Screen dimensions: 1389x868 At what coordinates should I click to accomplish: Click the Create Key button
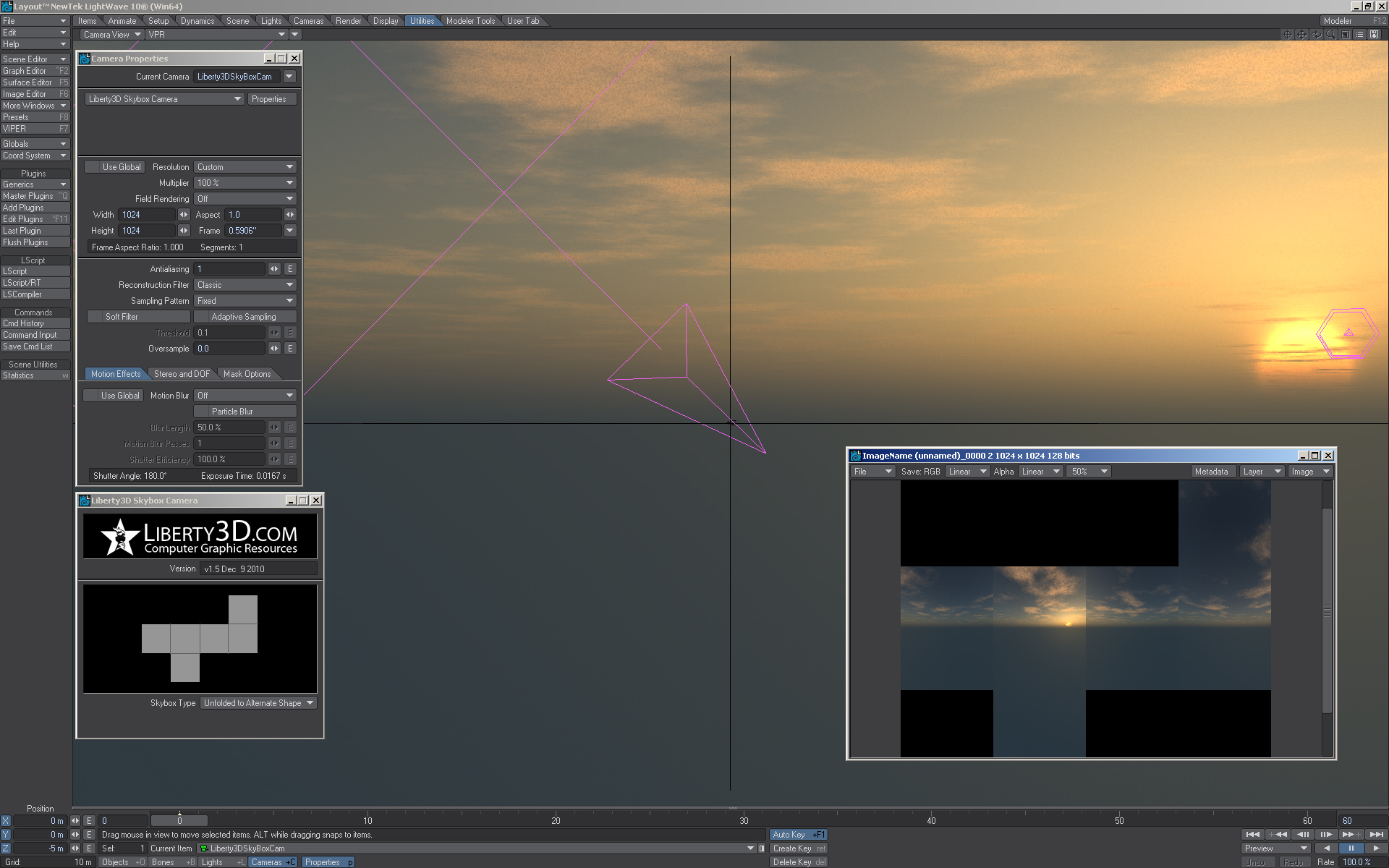[798, 848]
